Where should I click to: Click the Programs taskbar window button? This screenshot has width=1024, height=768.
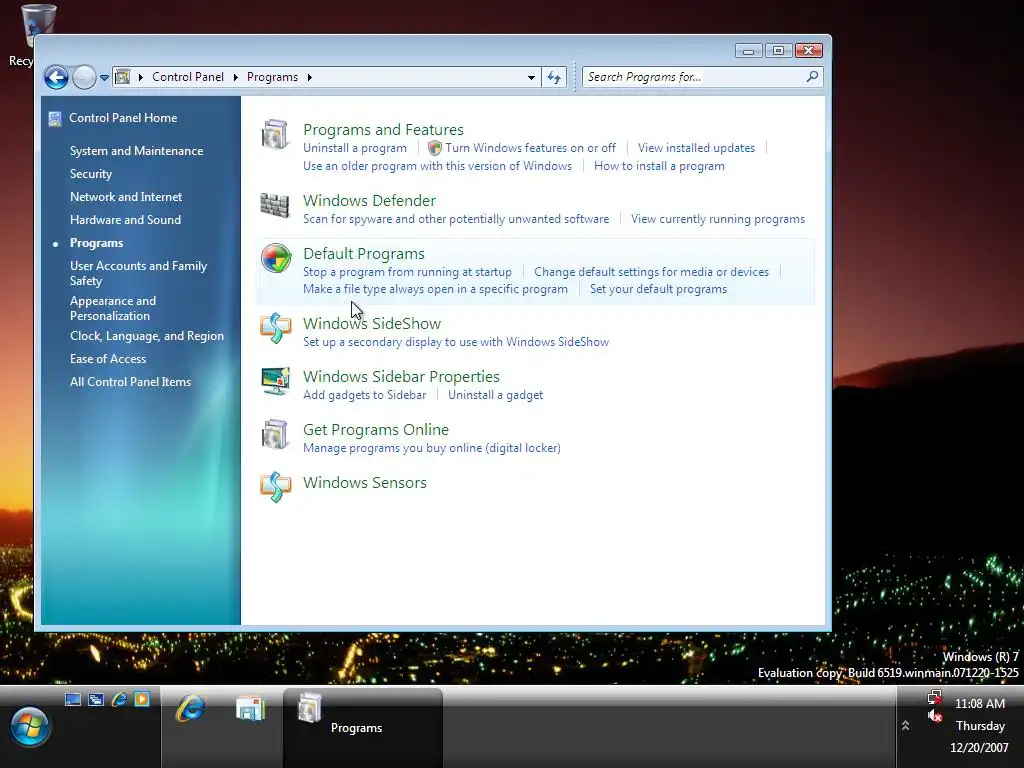363,726
